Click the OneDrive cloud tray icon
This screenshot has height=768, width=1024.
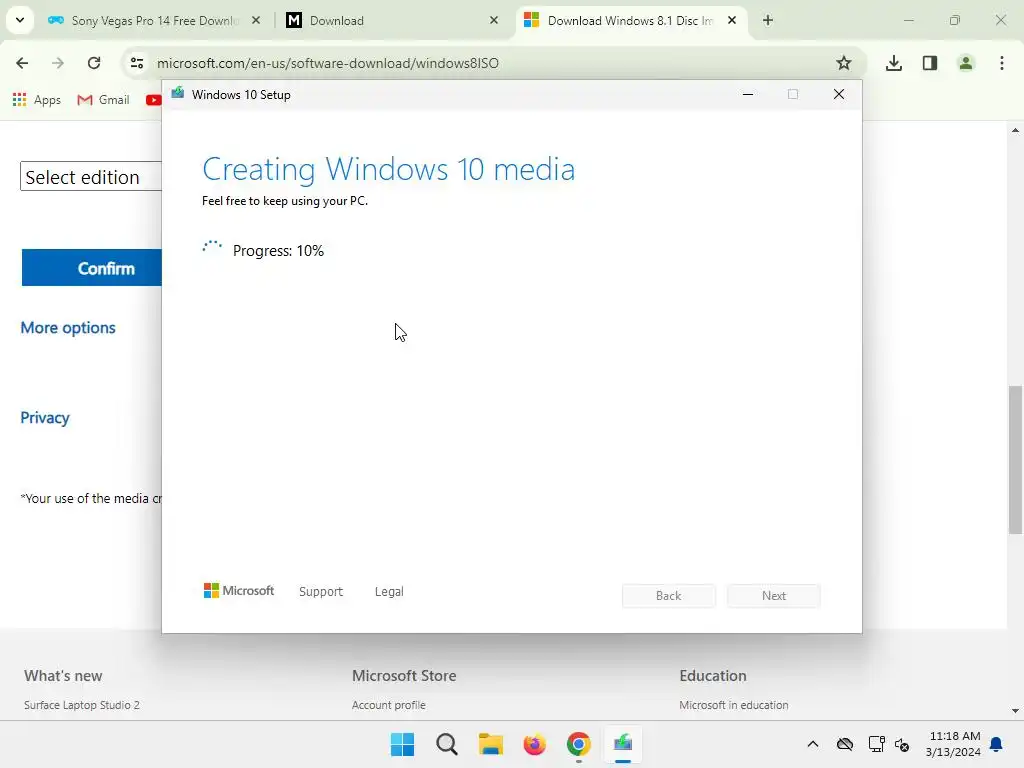point(845,744)
